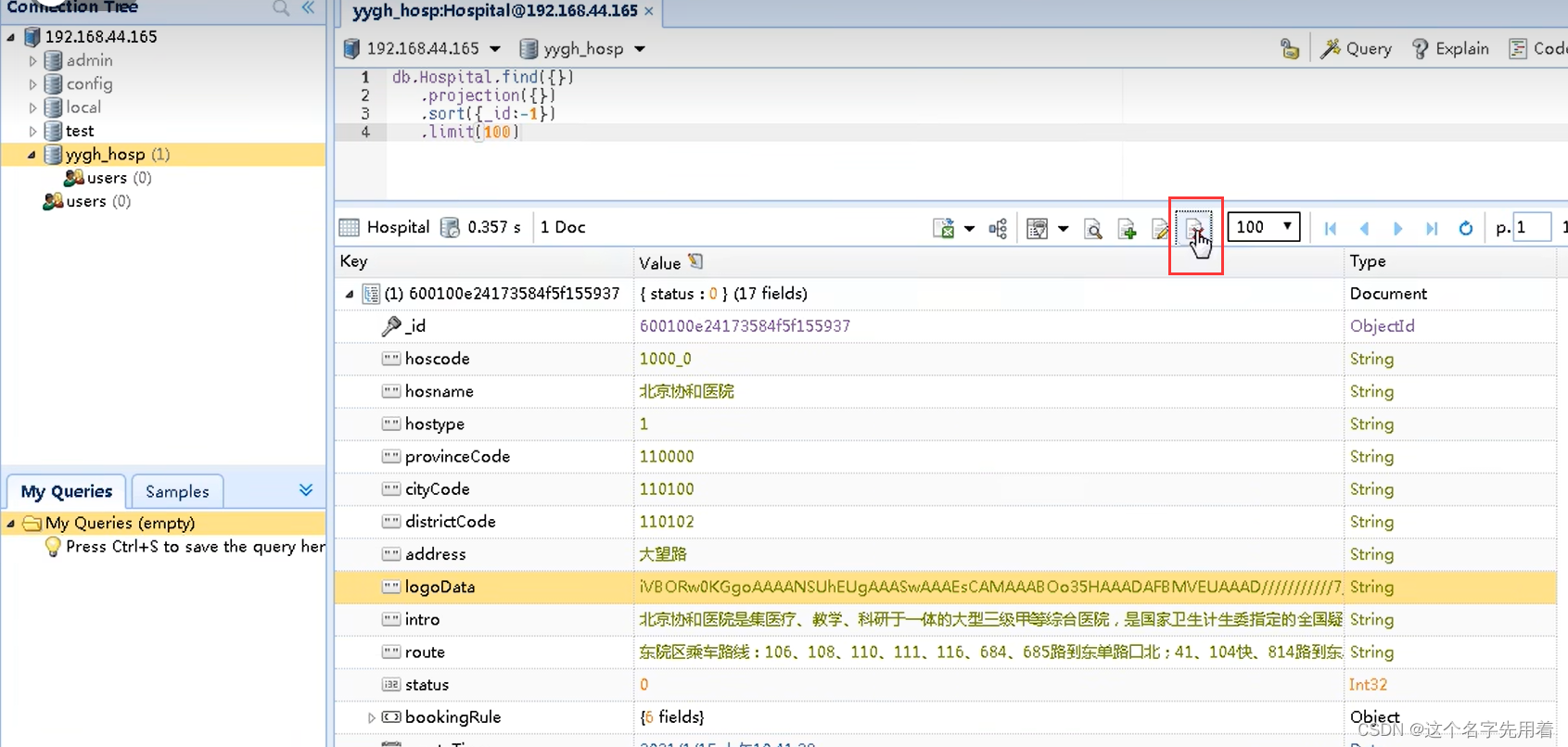Expand the test database node

tap(32, 132)
